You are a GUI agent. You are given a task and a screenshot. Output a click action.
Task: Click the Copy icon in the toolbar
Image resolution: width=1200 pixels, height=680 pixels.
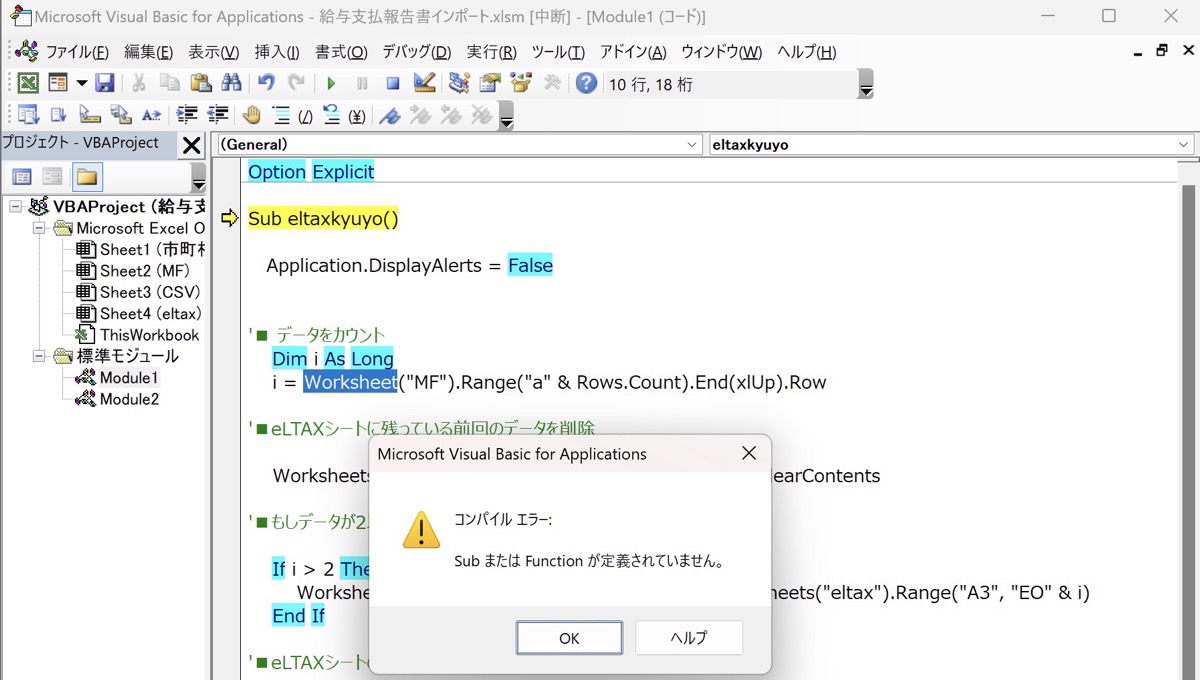pyautogui.click(x=170, y=83)
